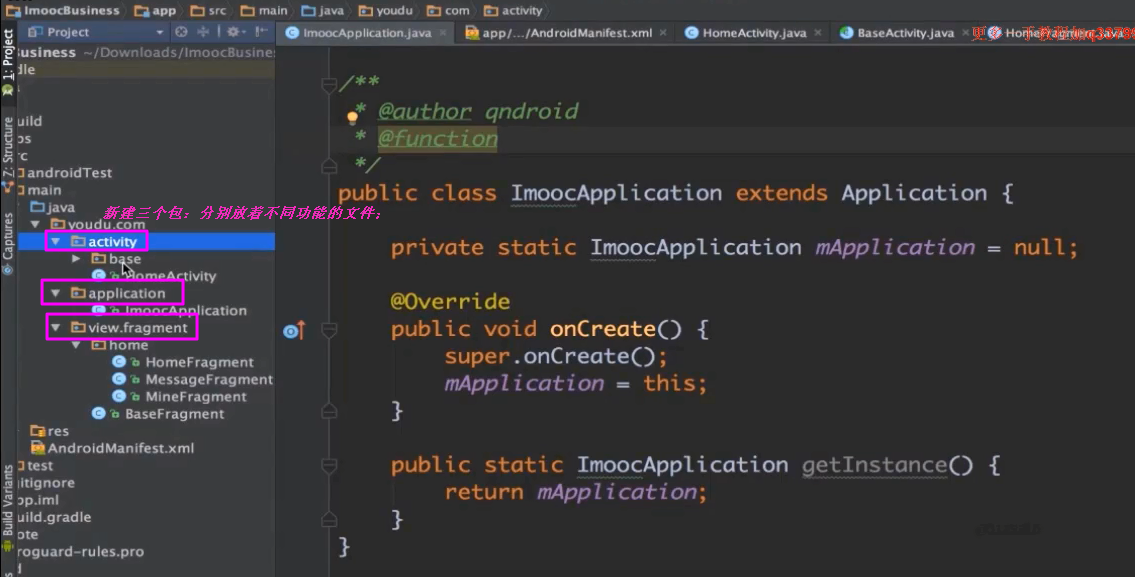Image resolution: width=1135 pixels, height=577 pixels.
Task: Click the collapse-all icon in Project panel
Action: pyautogui.click(x=203, y=32)
